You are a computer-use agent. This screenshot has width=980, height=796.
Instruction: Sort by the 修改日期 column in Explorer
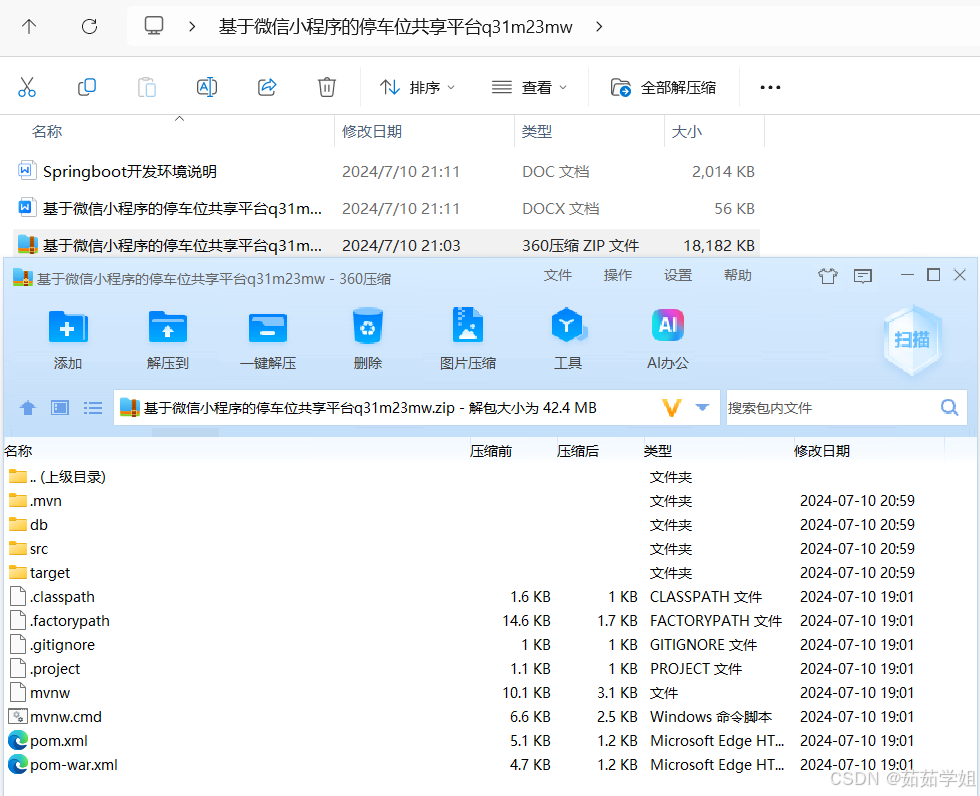[372, 132]
